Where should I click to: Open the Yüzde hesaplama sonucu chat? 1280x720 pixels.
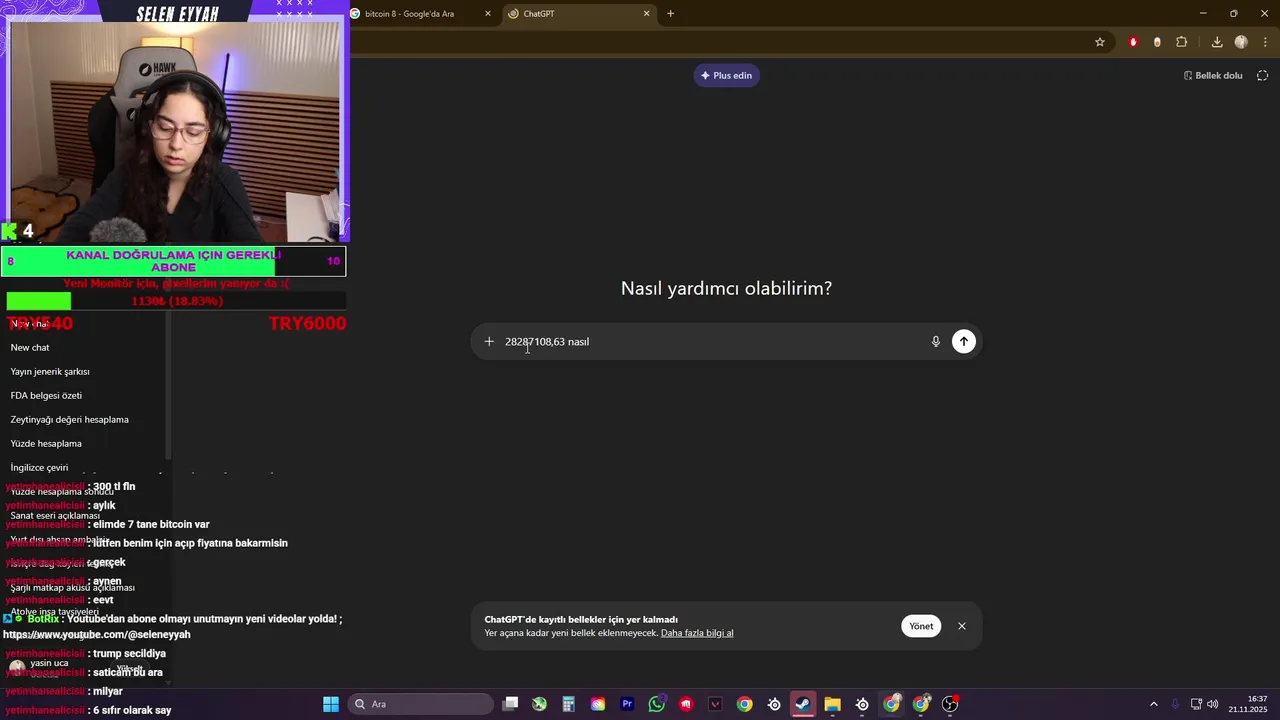tap(62, 491)
